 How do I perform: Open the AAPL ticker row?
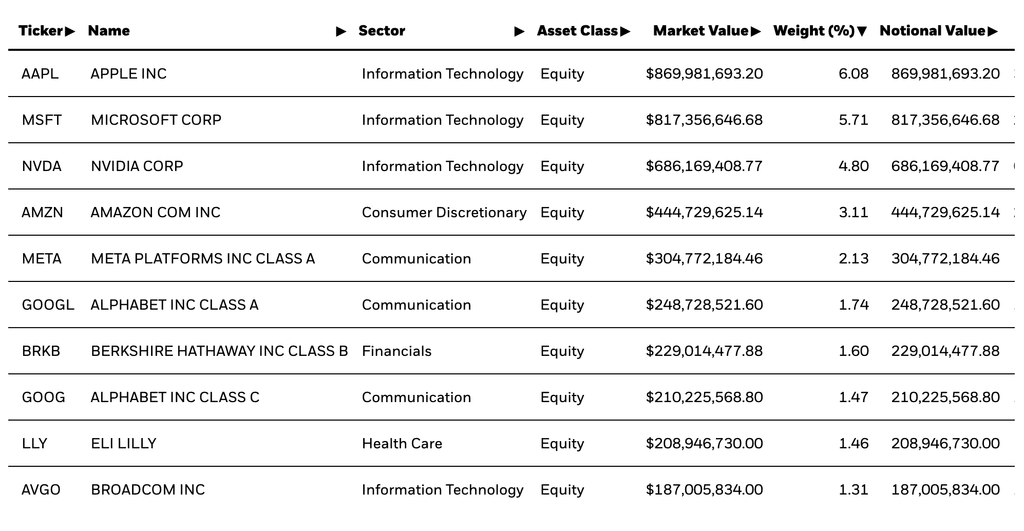click(40, 74)
